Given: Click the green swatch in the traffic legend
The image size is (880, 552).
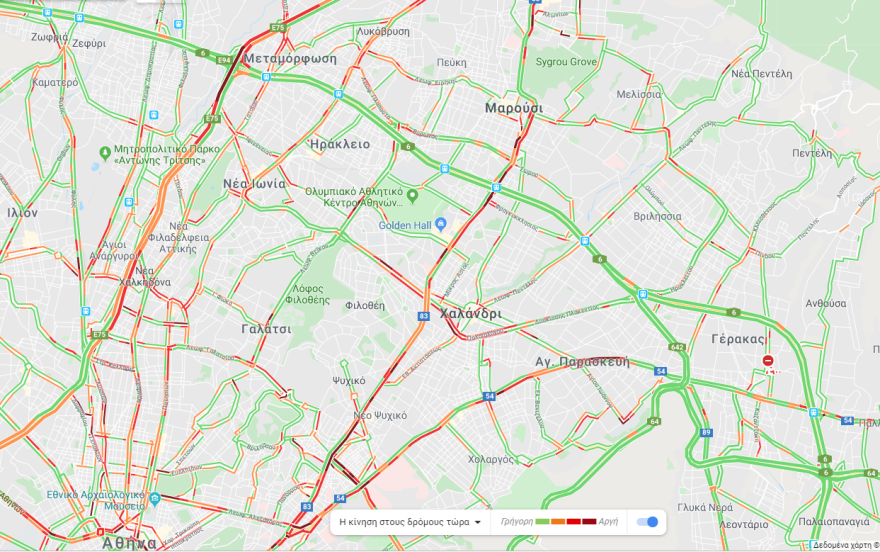Looking at the screenshot, I should click(542, 522).
